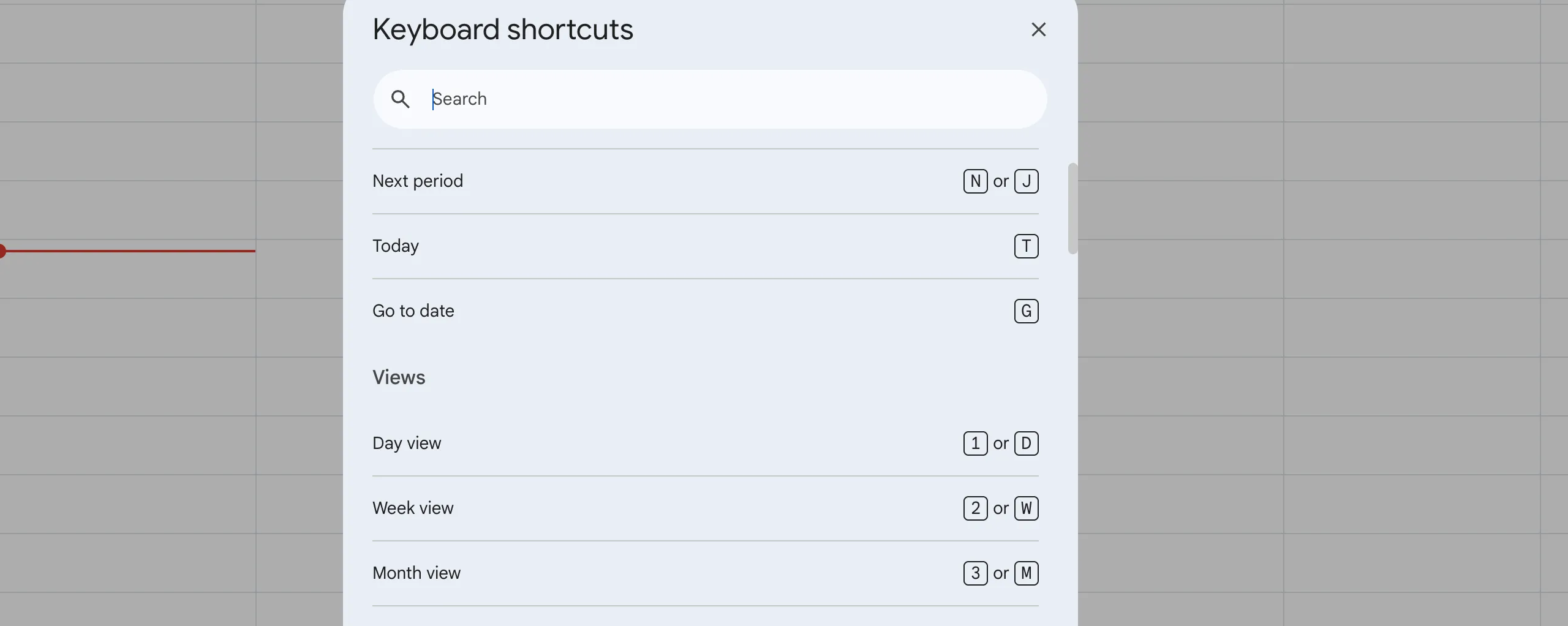The height and width of the screenshot is (626, 1568).
Task: Click the G key icon for Go to date
Action: click(x=1027, y=311)
